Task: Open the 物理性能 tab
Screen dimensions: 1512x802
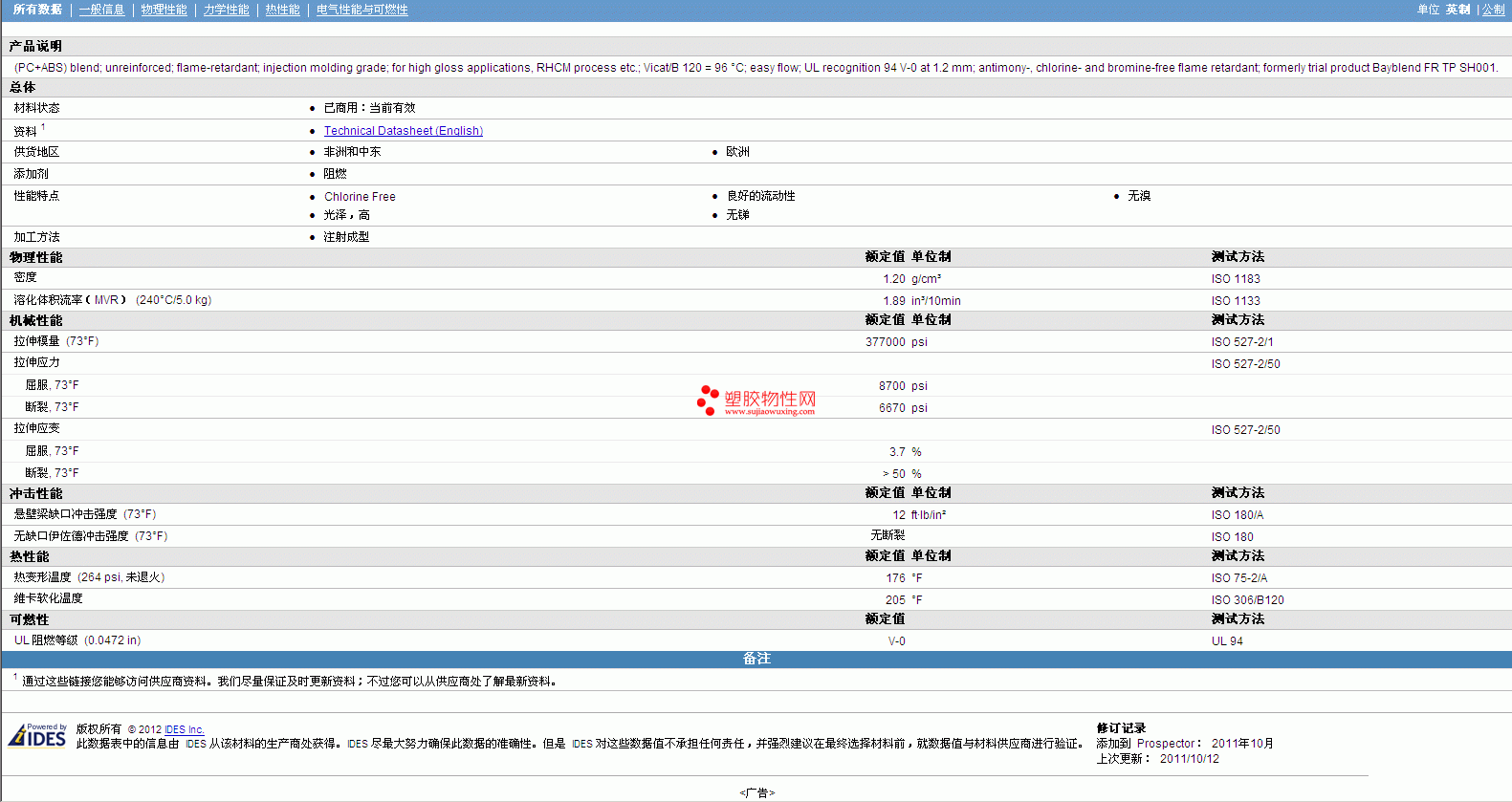Action: tap(164, 10)
